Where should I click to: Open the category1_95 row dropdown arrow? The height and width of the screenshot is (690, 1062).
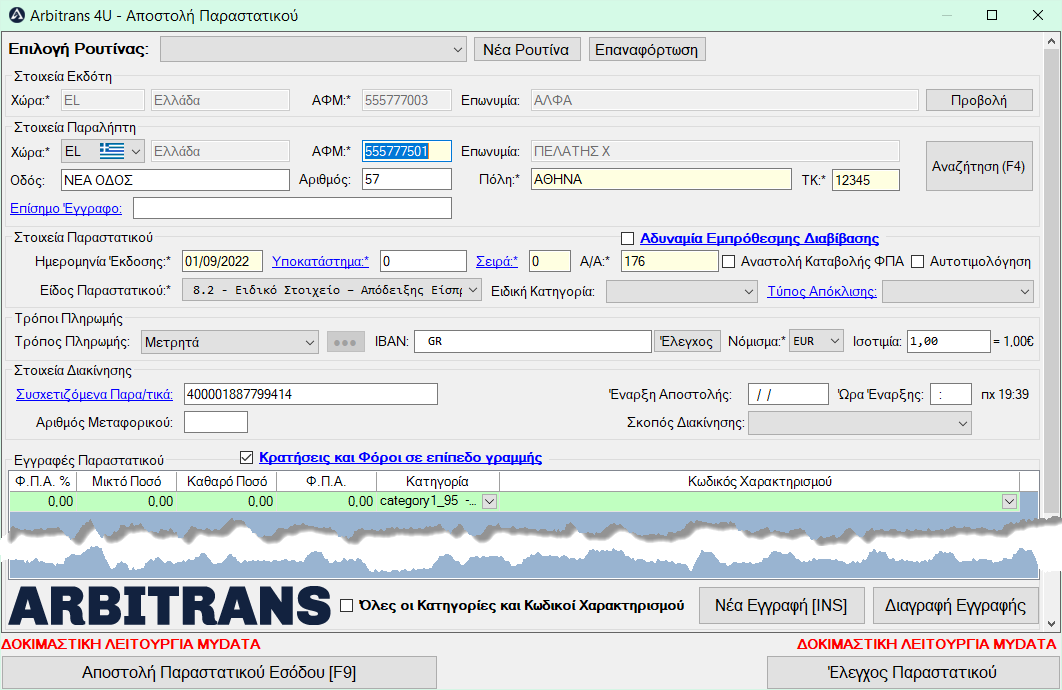click(490, 502)
